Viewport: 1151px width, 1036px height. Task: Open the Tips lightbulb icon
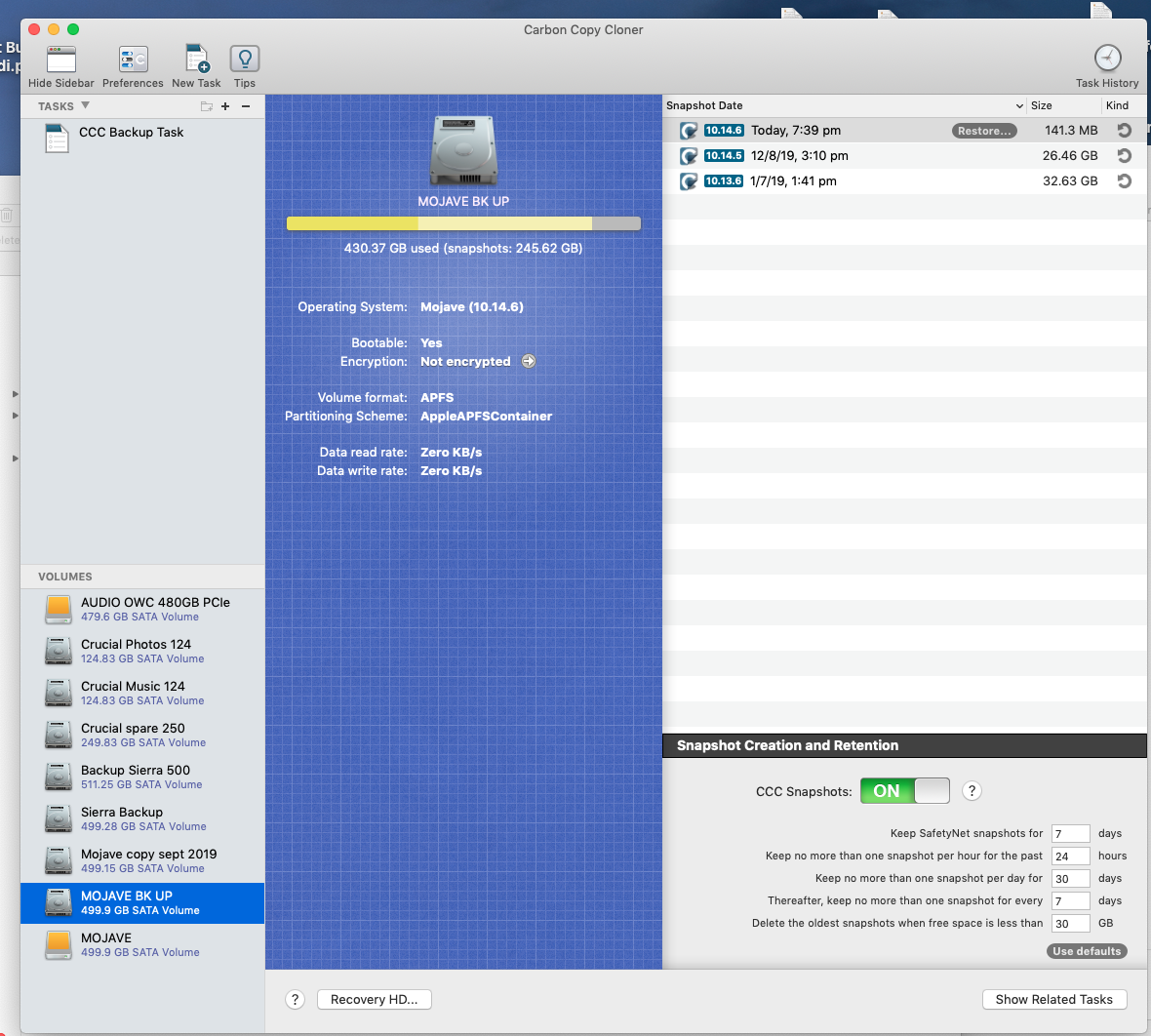click(245, 59)
